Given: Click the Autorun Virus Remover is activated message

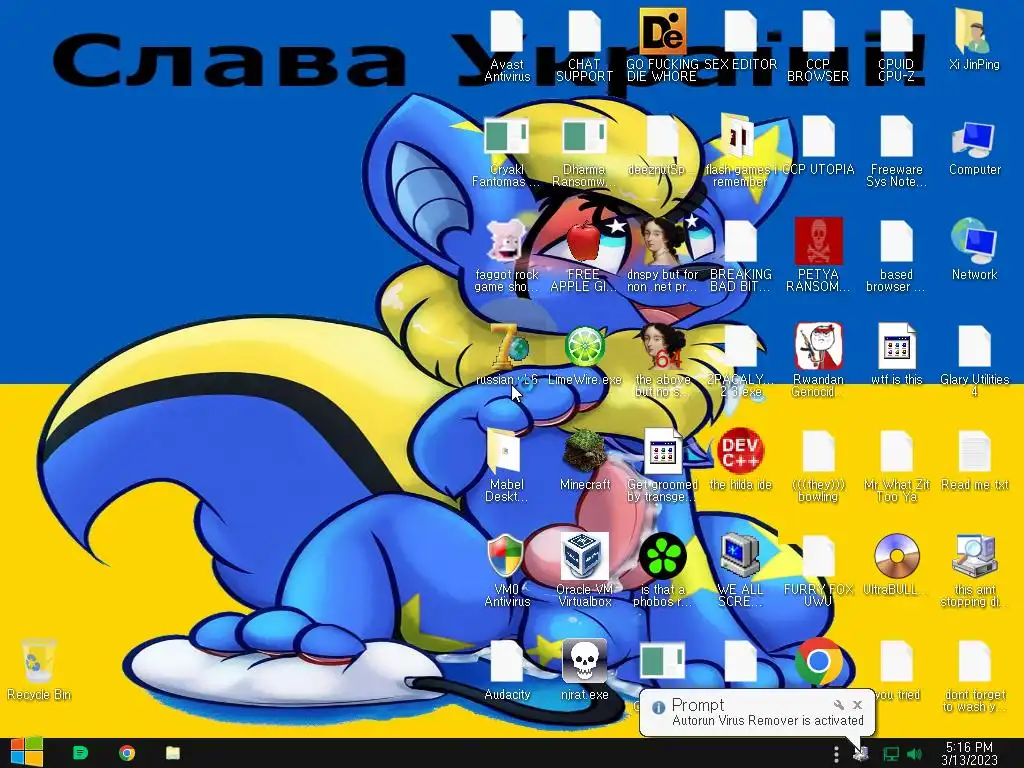Looking at the screenshot, I should tap(768, 720).
